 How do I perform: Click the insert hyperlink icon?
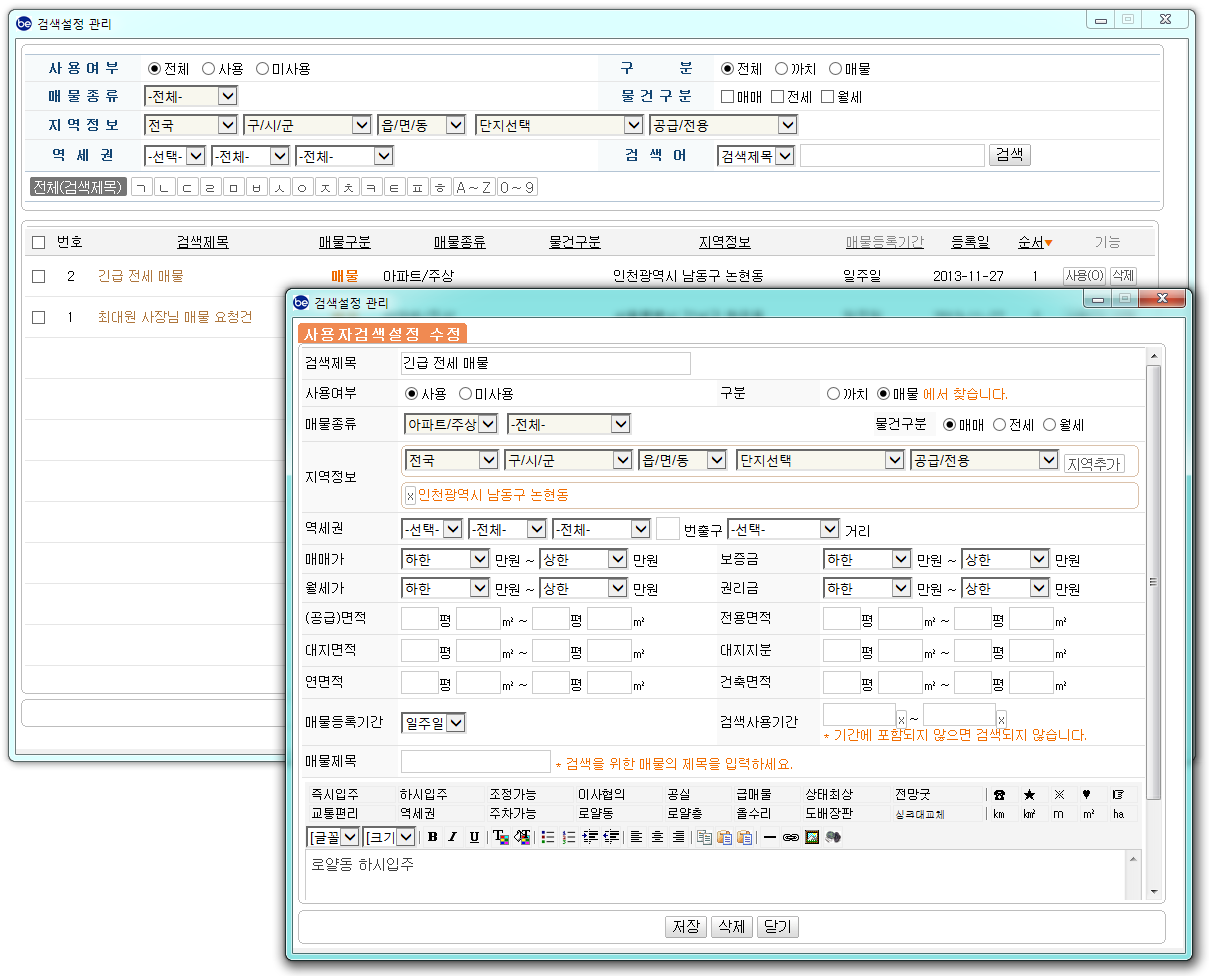point(791,837)
